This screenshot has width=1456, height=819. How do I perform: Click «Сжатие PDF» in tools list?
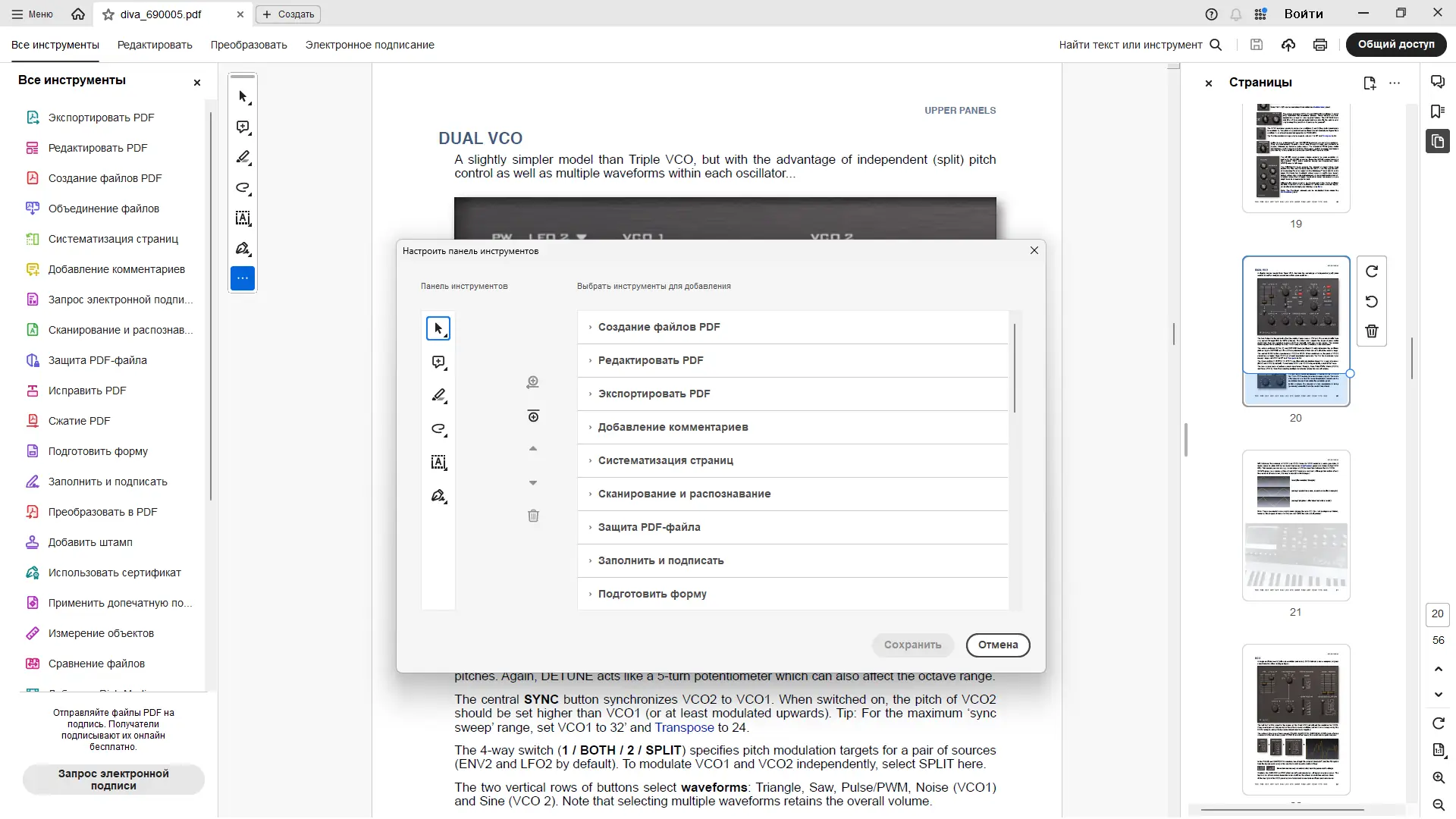point(79,421)
